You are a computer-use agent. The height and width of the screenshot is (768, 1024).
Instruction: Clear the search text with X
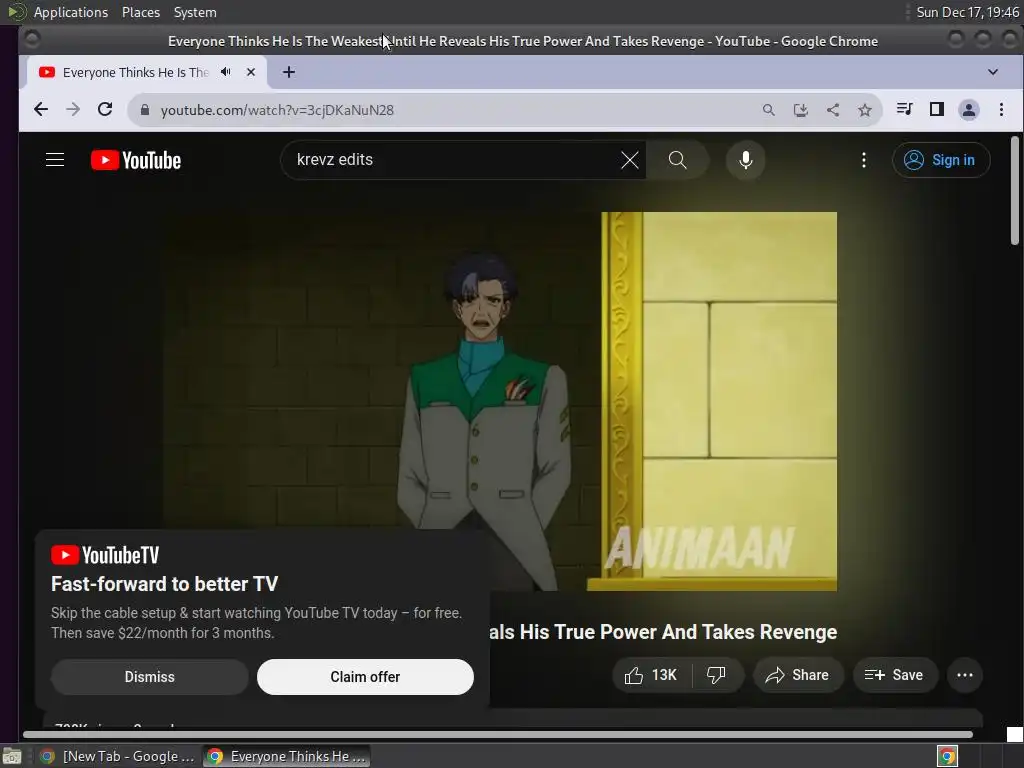pos(630,160)
